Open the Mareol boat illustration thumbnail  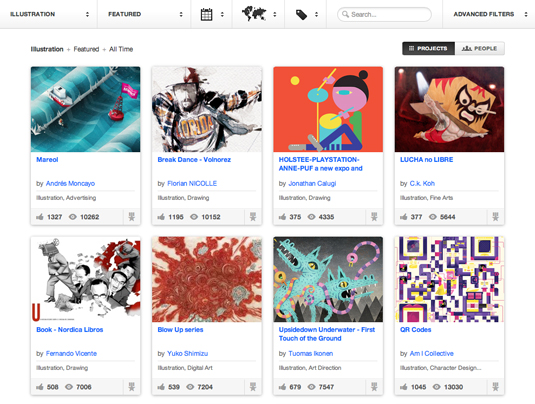coord(85,109)
